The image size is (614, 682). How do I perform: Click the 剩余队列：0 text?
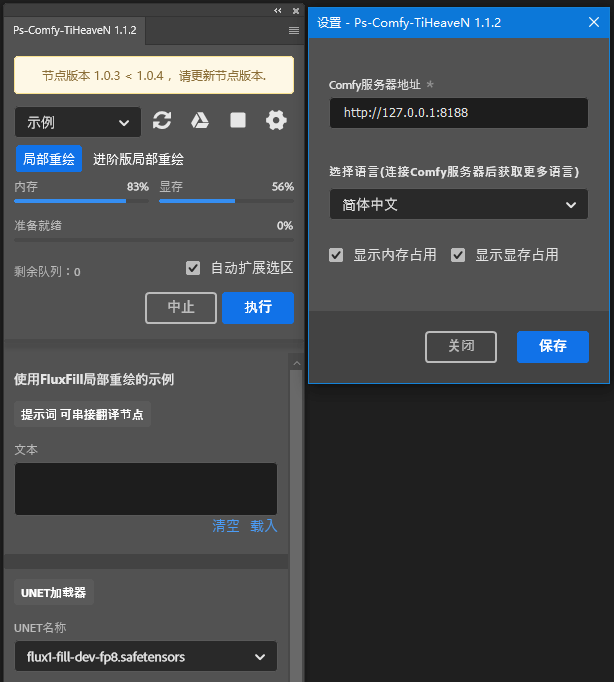coord(47,272)
